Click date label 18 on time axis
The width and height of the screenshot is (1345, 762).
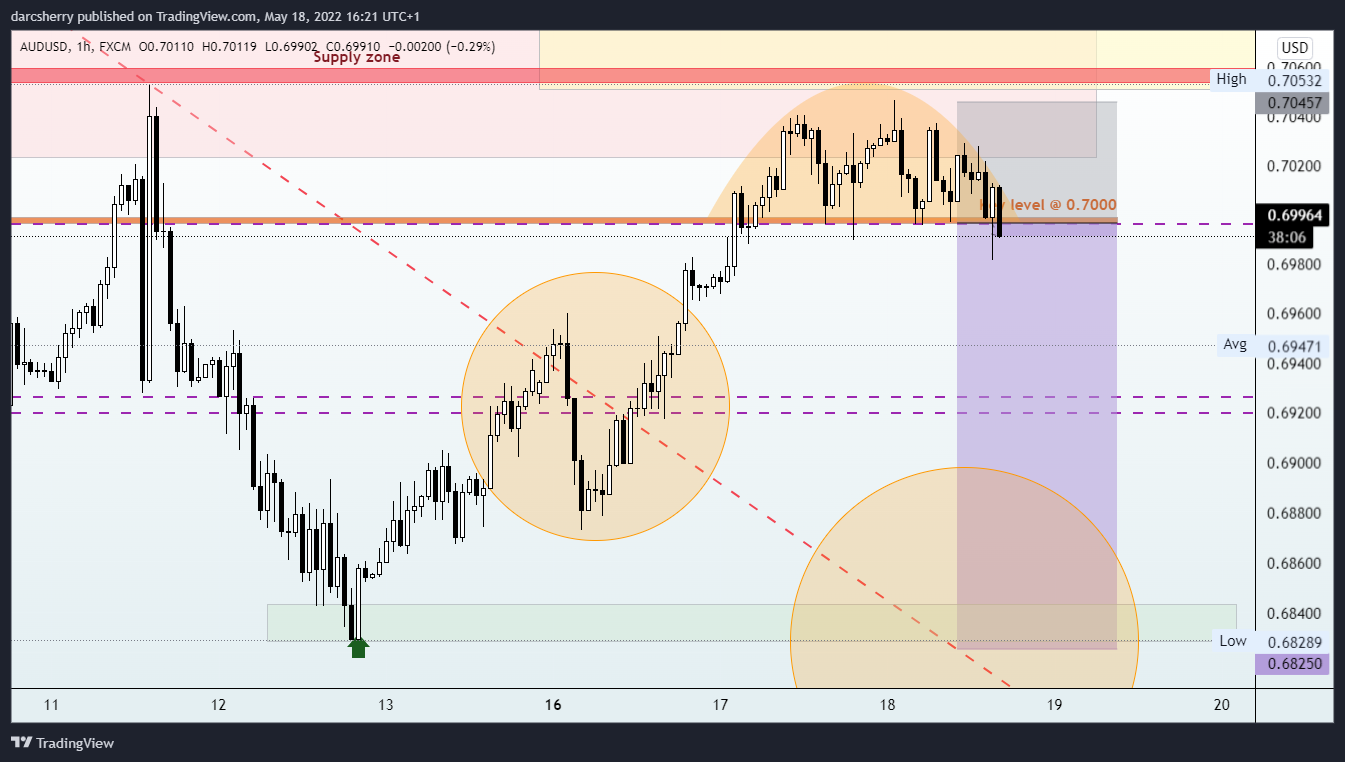887,705
